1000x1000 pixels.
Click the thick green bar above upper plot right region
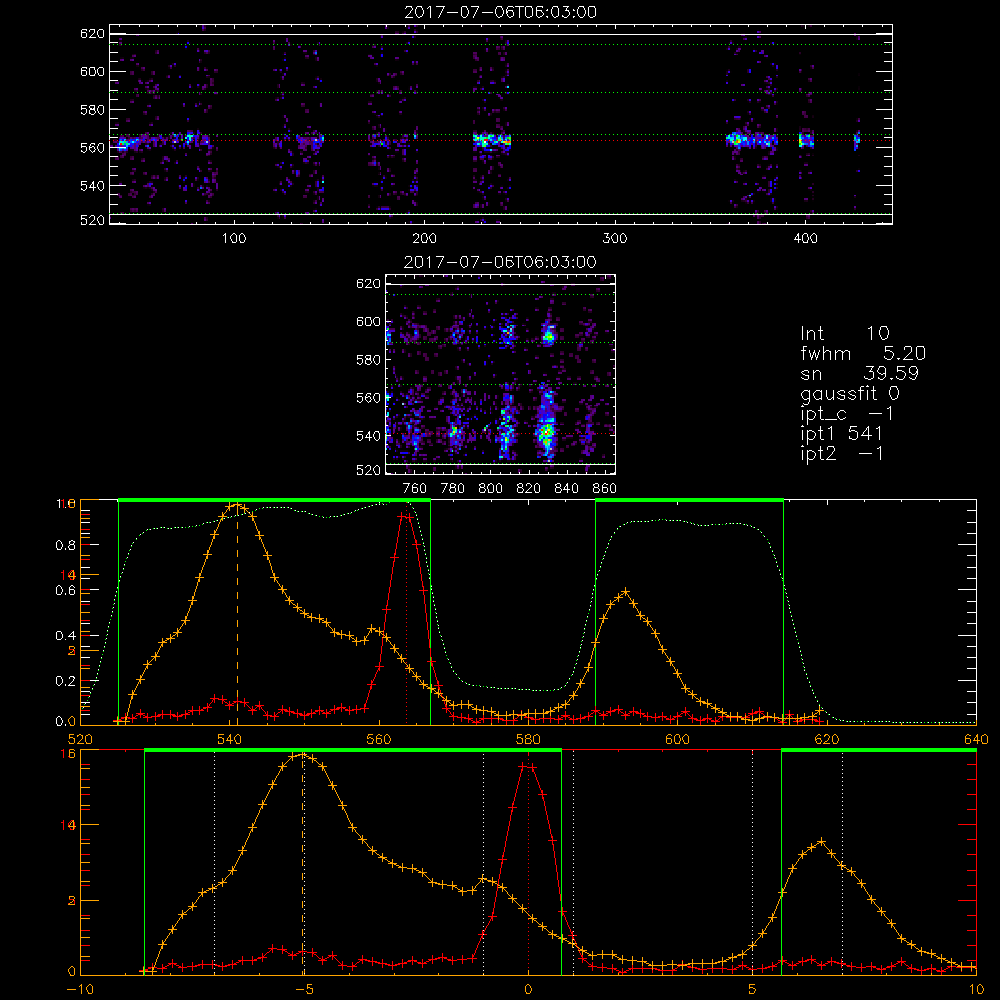[x=689, y=501]
